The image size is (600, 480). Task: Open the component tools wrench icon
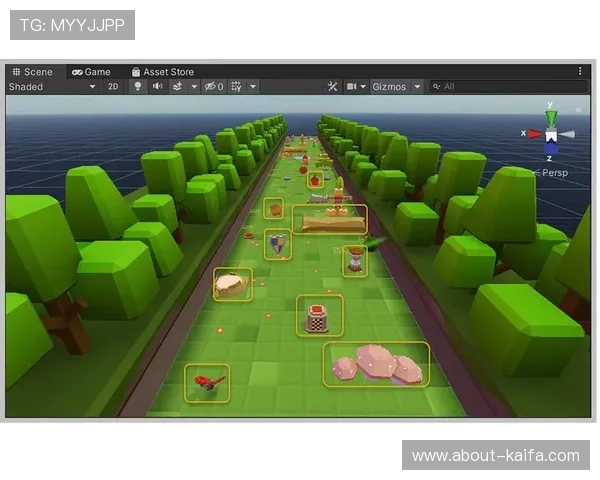pyautogui.click(x=333, y=87)
